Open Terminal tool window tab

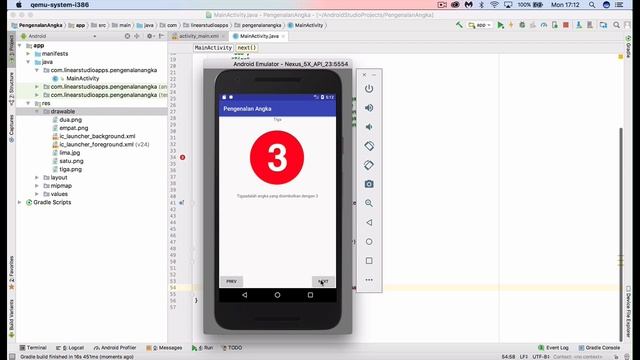point(33,348)
